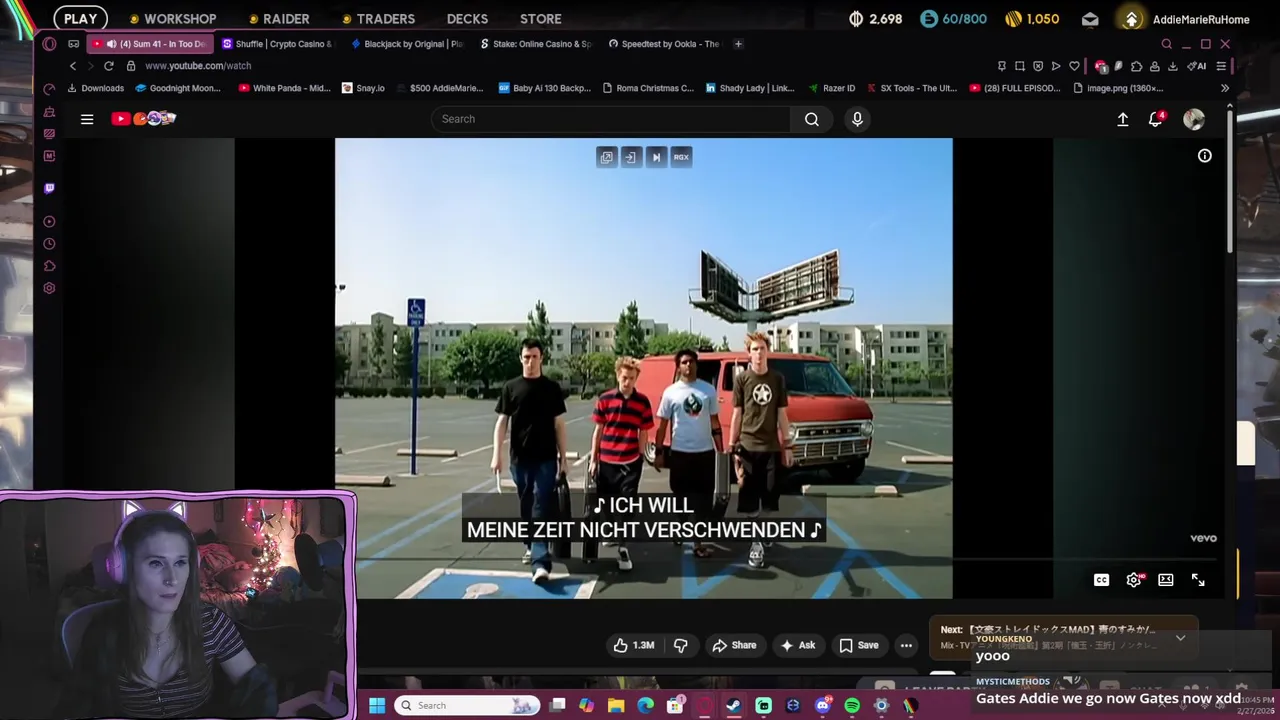Expand the Next video chevron

point(1180,638)
